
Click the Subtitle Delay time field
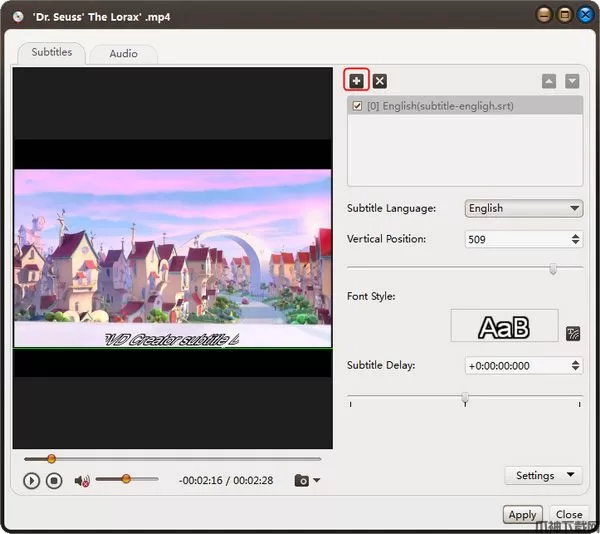516,366
